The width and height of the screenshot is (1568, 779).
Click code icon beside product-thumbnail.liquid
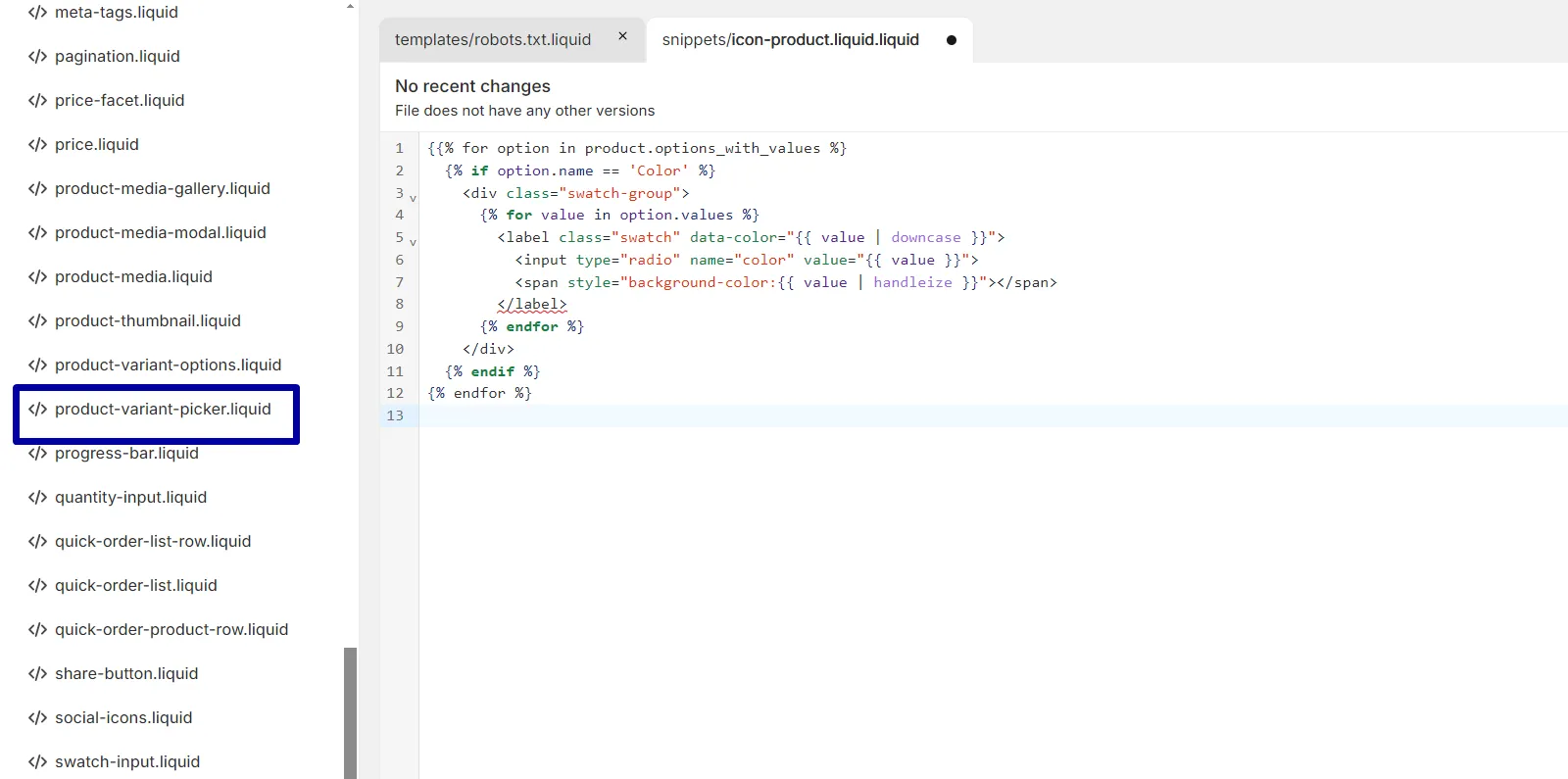point(37,321)
